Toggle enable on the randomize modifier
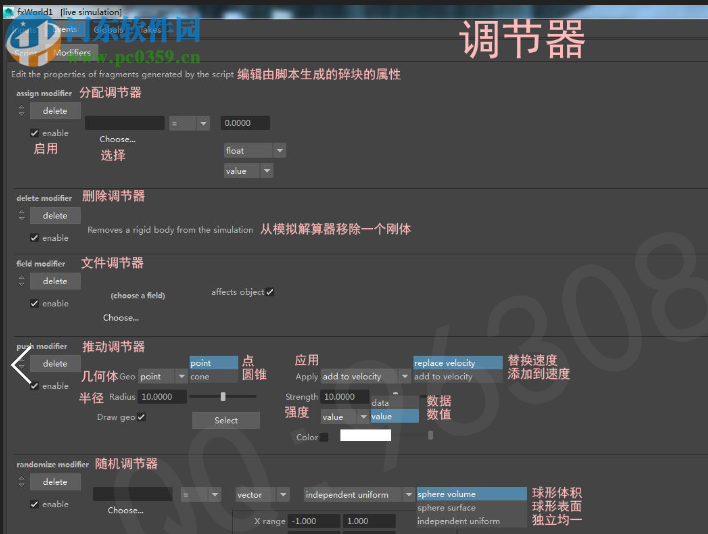This screenshot has width=708, height=534. 34,504
